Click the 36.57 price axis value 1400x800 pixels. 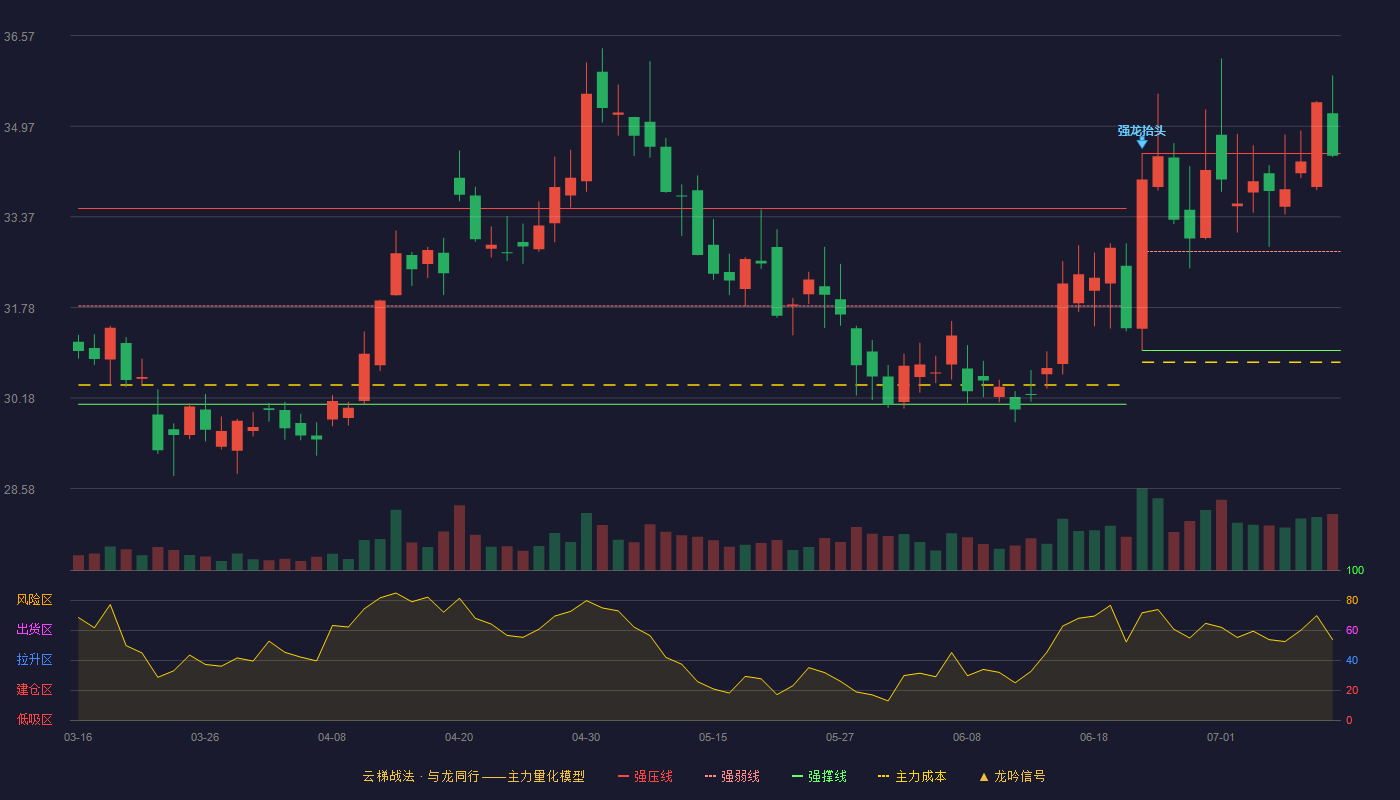(19, 36)
